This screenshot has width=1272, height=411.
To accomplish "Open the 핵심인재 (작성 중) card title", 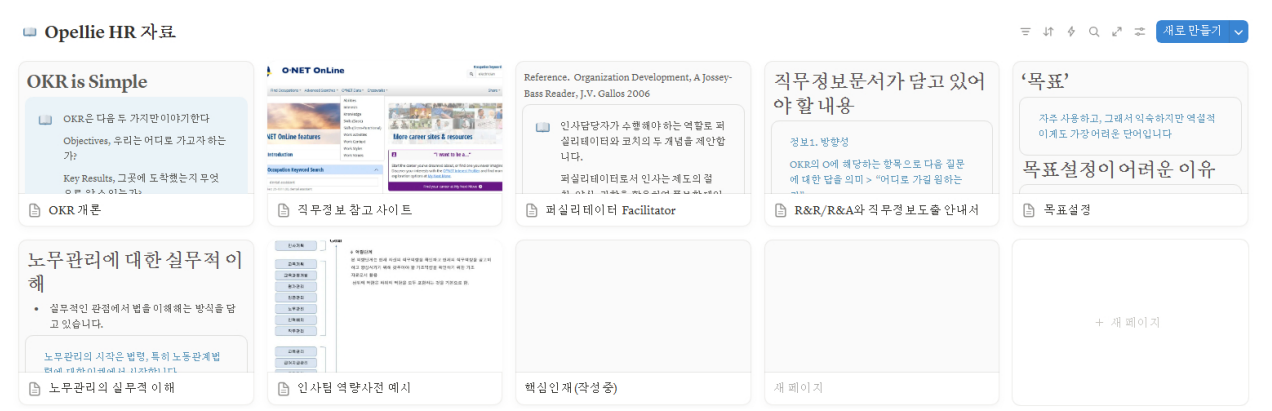I will (571, 388).
